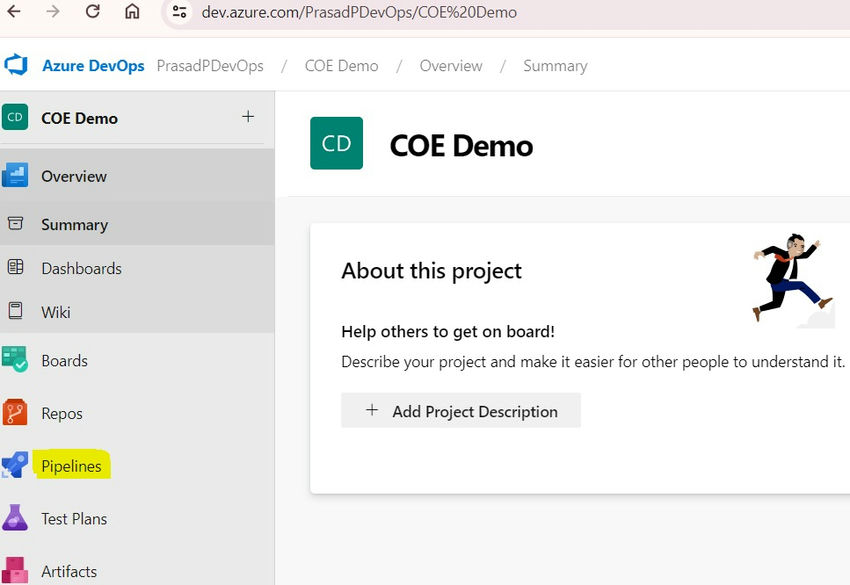
Task: Select the Pipelines menu label
Action: point(72,466)
